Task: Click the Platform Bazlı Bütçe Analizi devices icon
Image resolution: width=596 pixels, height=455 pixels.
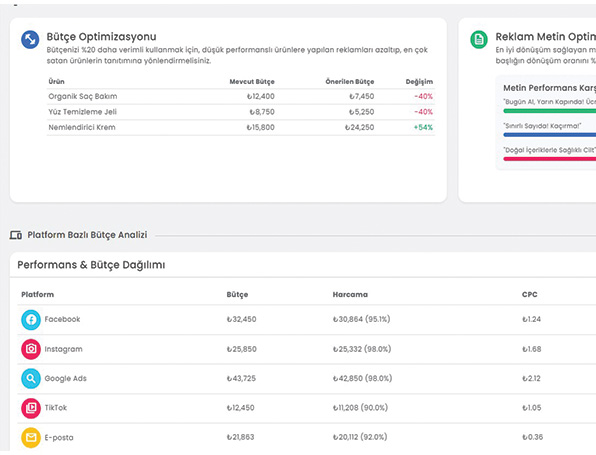Action: 16,235
